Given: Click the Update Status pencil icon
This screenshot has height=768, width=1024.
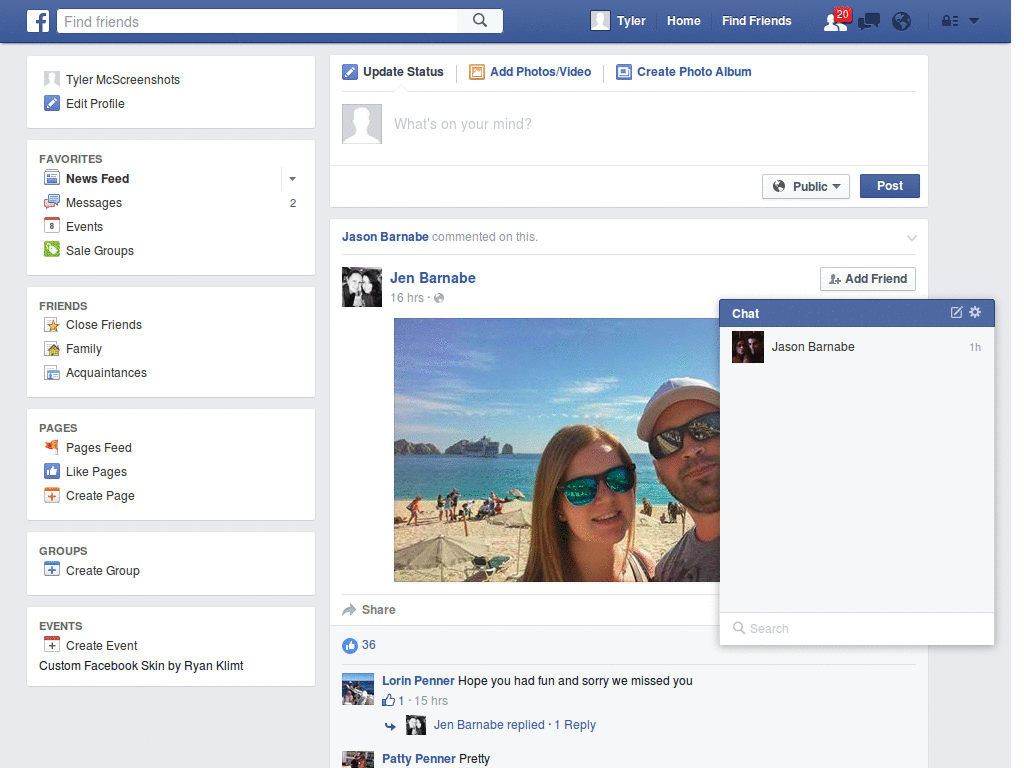Looking at the screenshot, I should tap(350, 72).
